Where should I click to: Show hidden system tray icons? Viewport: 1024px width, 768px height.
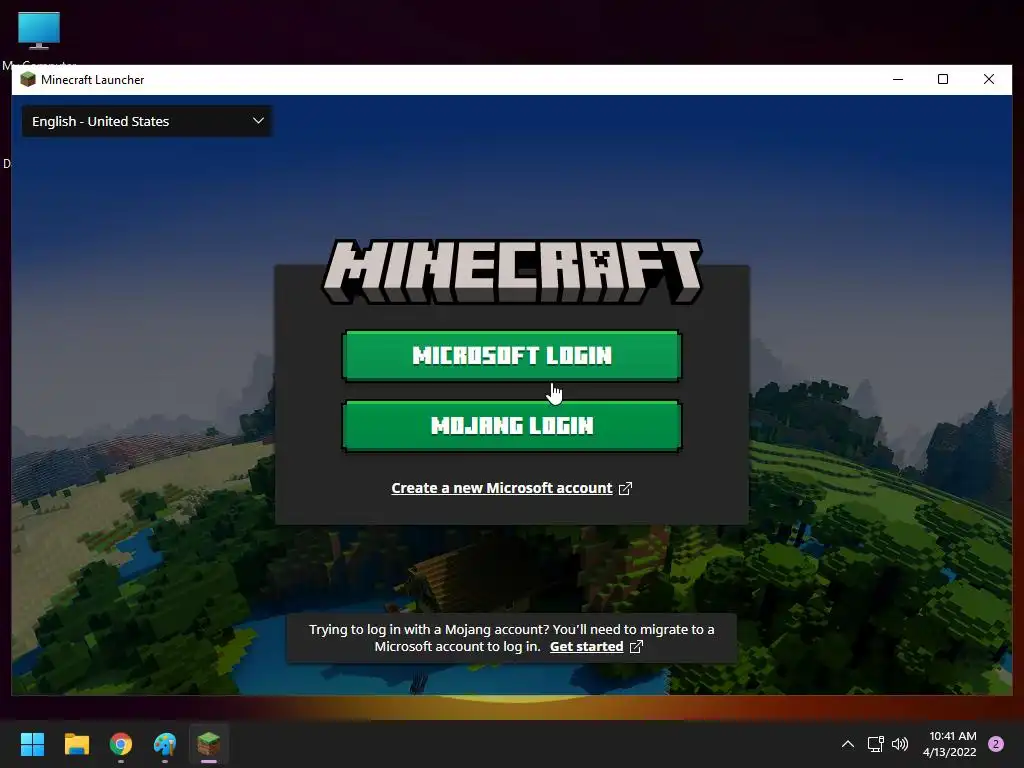848,744
